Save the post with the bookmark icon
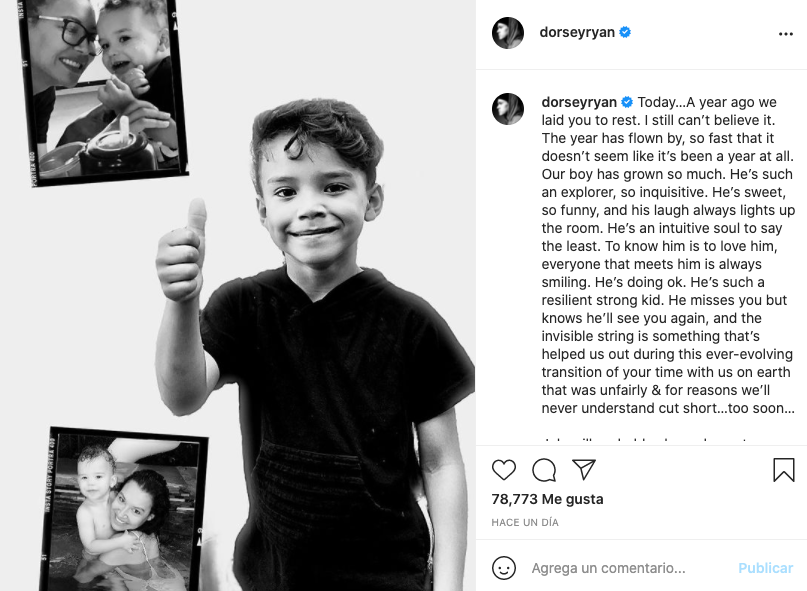Viewport: 807px width, 591px height. [784, 470]
